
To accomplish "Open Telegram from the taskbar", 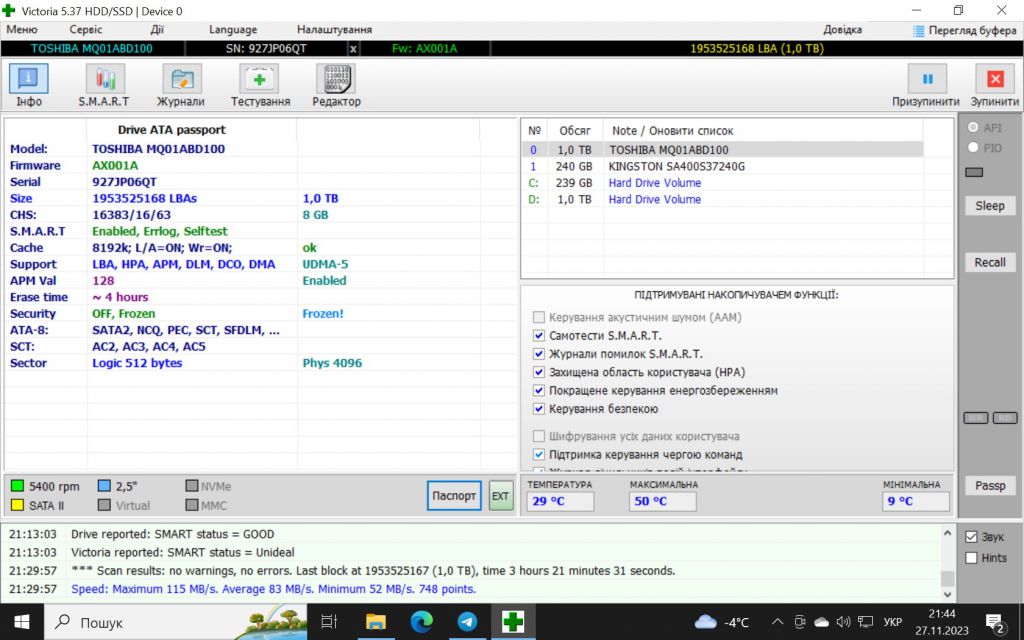I will [467, 622].
